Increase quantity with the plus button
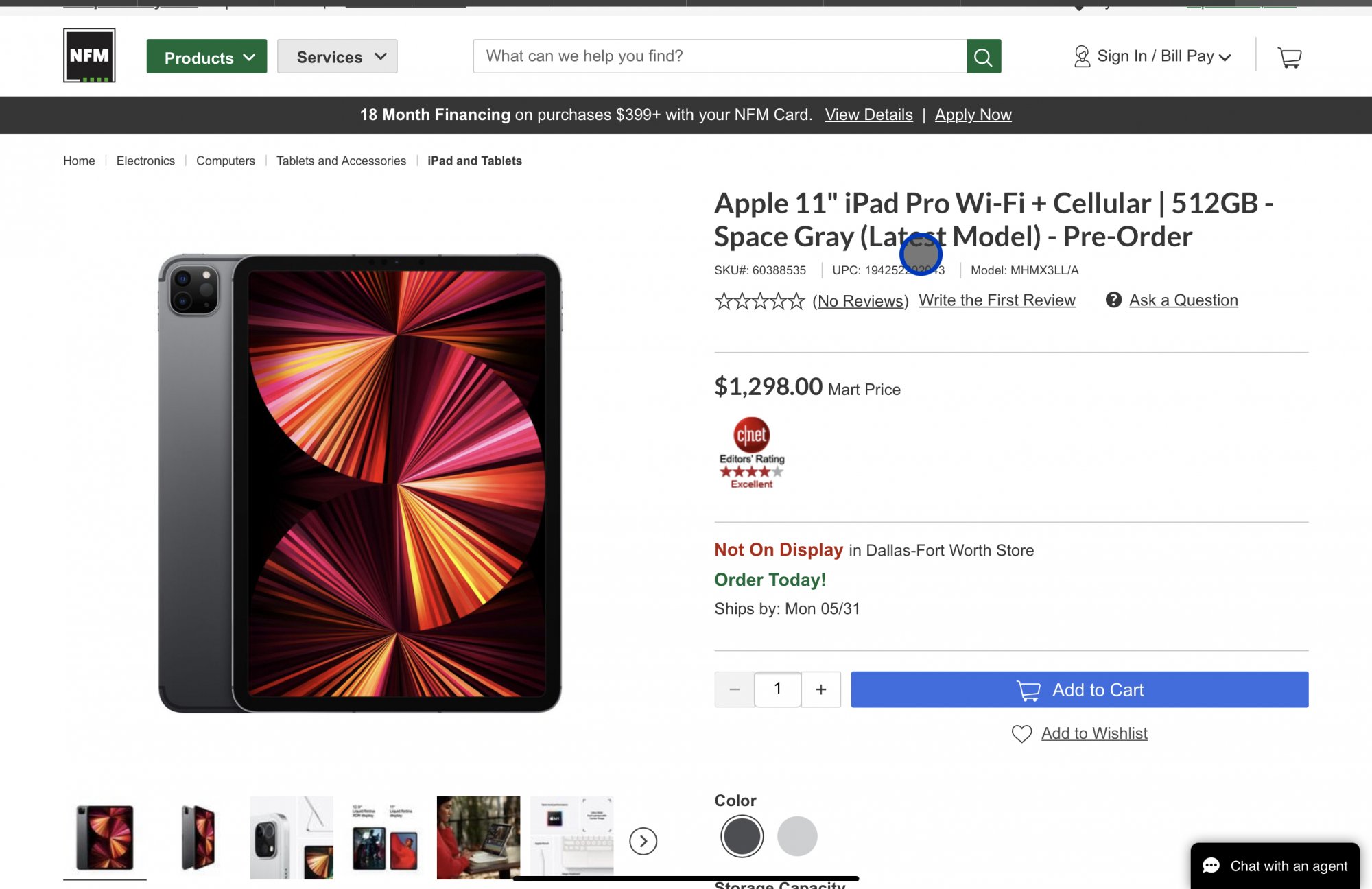Viewport: 1372px width, 889px height. (820, 689)
